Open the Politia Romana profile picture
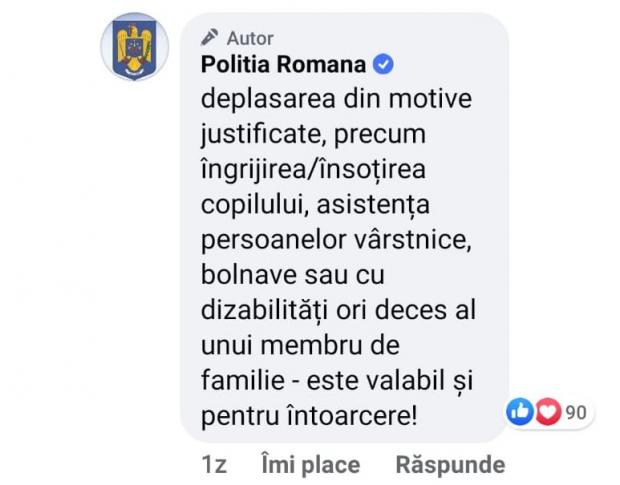 pyautogui.click(x=134, y=47)
